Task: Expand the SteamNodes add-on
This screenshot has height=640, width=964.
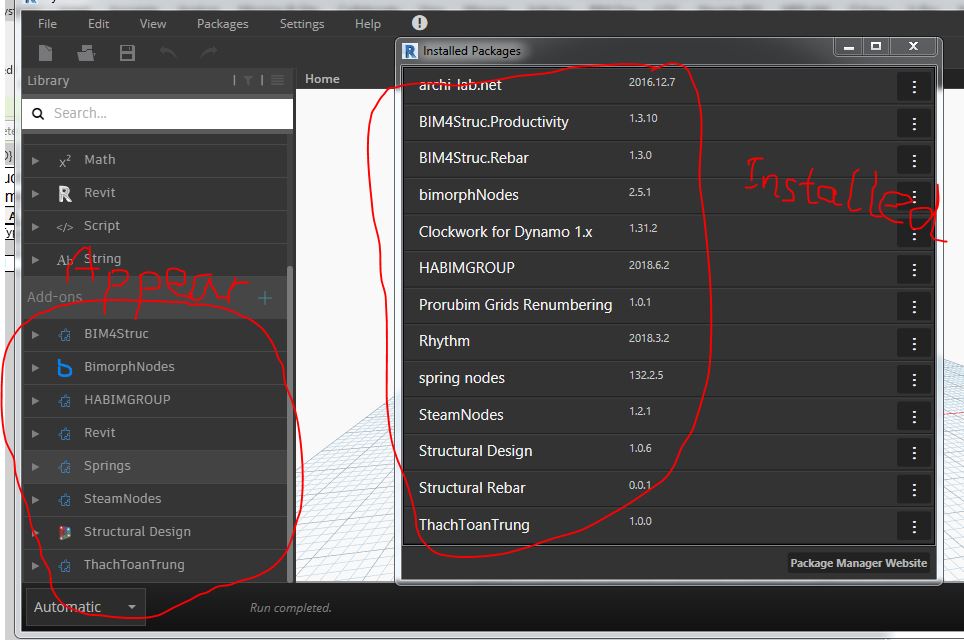Action: 36,500
